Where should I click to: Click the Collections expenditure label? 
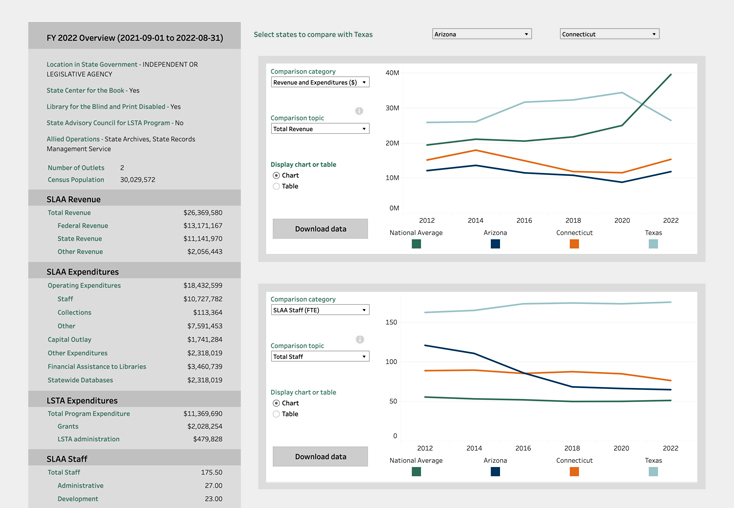click(x=74, y=312)
